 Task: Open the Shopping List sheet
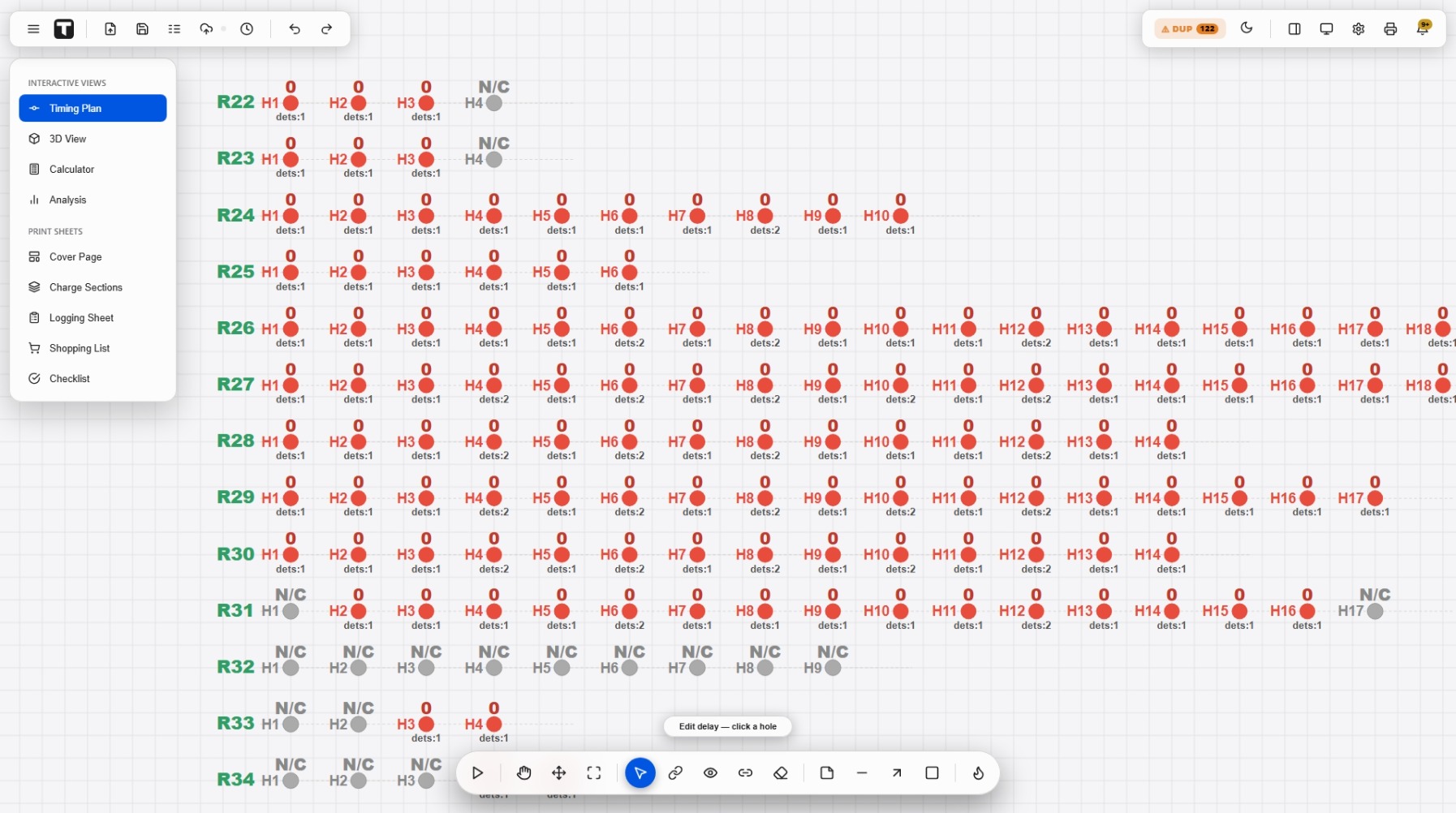[93, 348]
